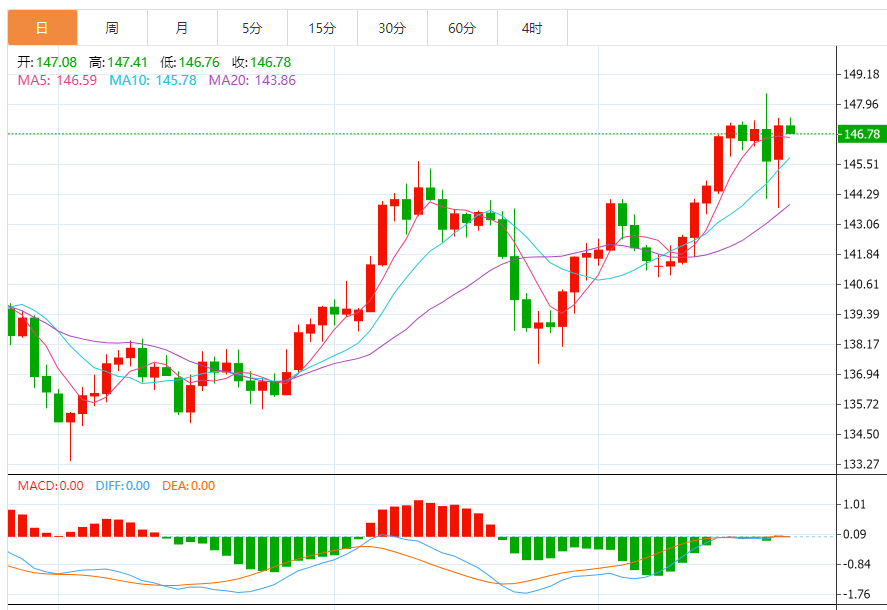Click the latest green candlestick at far right
This screenshot has width=887, height=610.
(790, 130)
